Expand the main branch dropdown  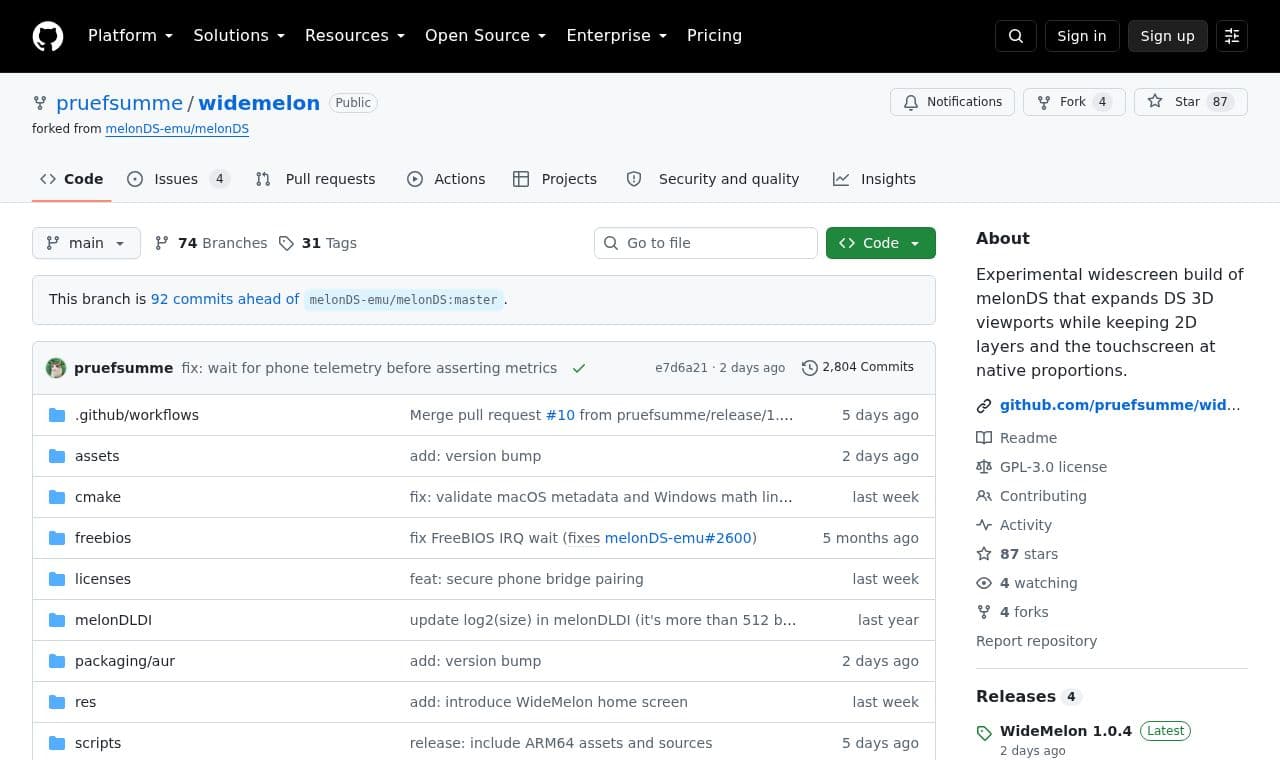click(x=86, y=243)
